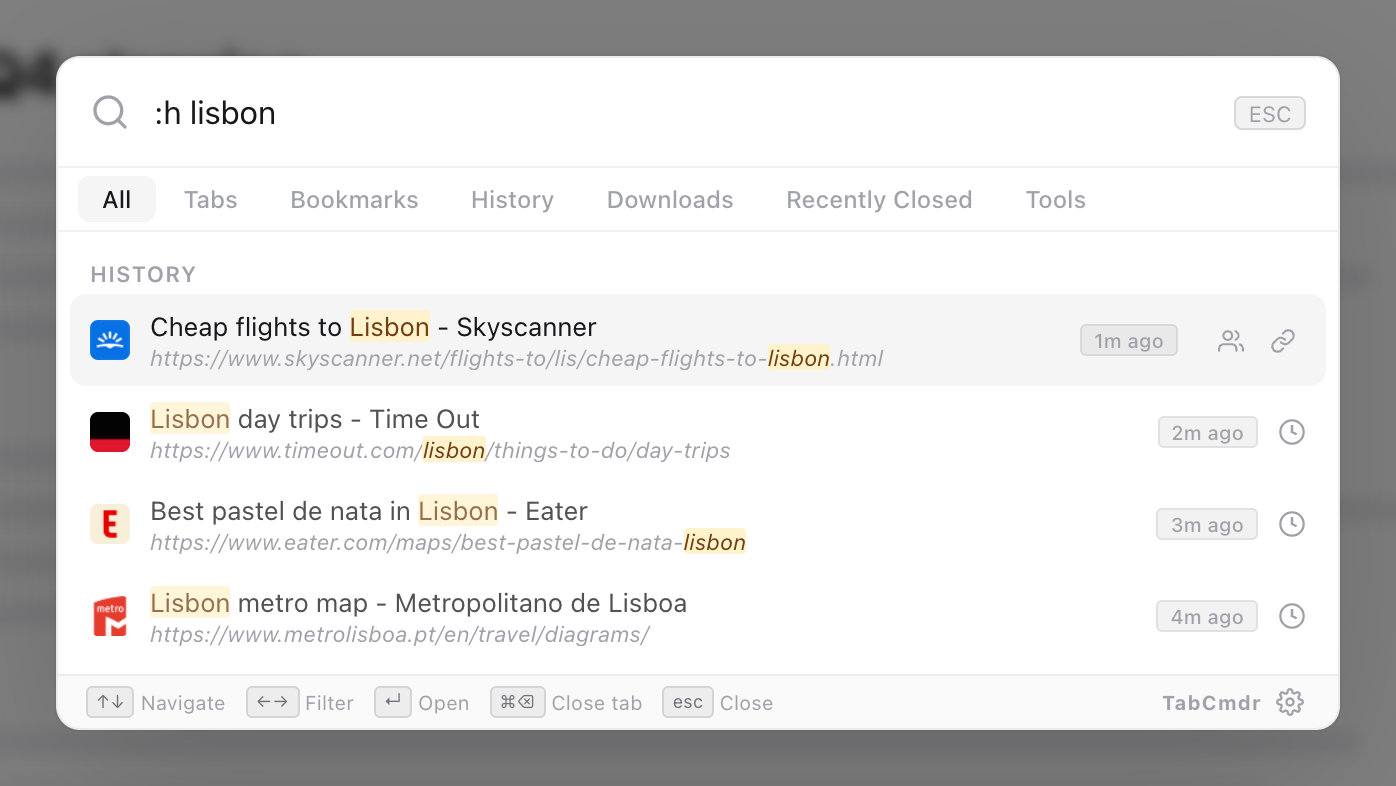Click the return key Open hint
Viewport: 1396px width, 786px height.
[x=393, y=702]
